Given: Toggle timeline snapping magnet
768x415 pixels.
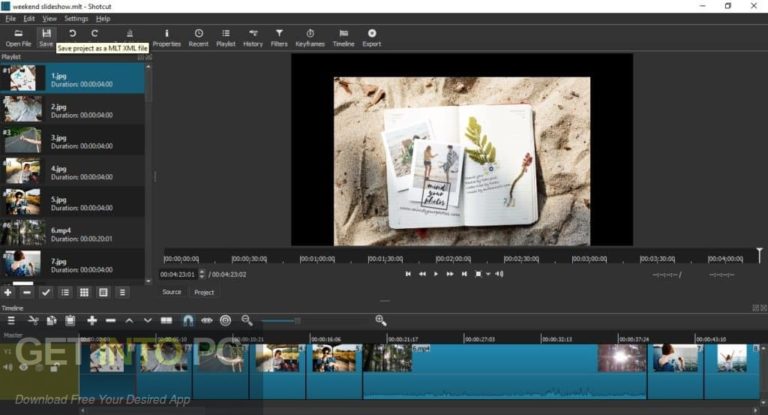Looking at the screenshot, I should (x=188, y=320).
